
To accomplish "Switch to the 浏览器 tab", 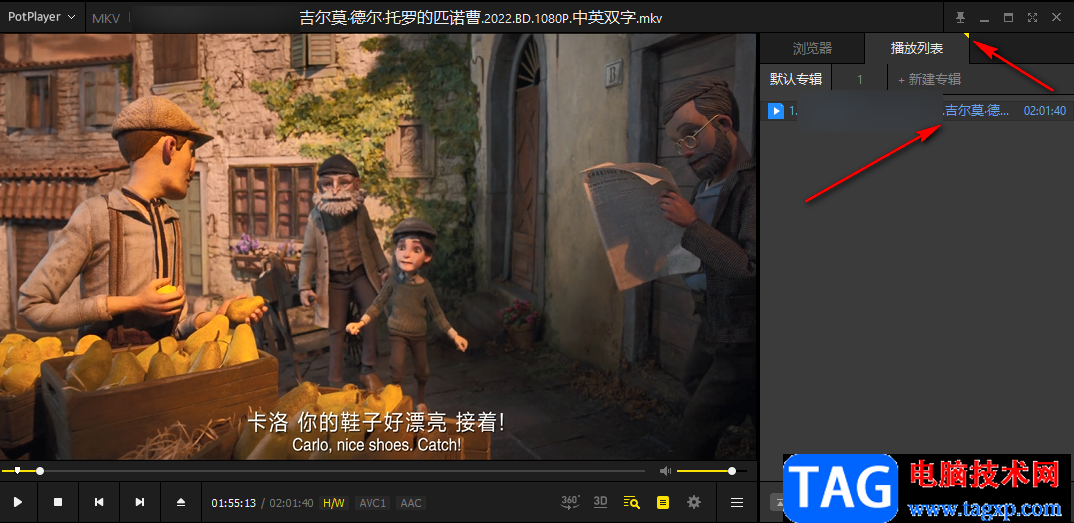I will click(x=812, y=48).
